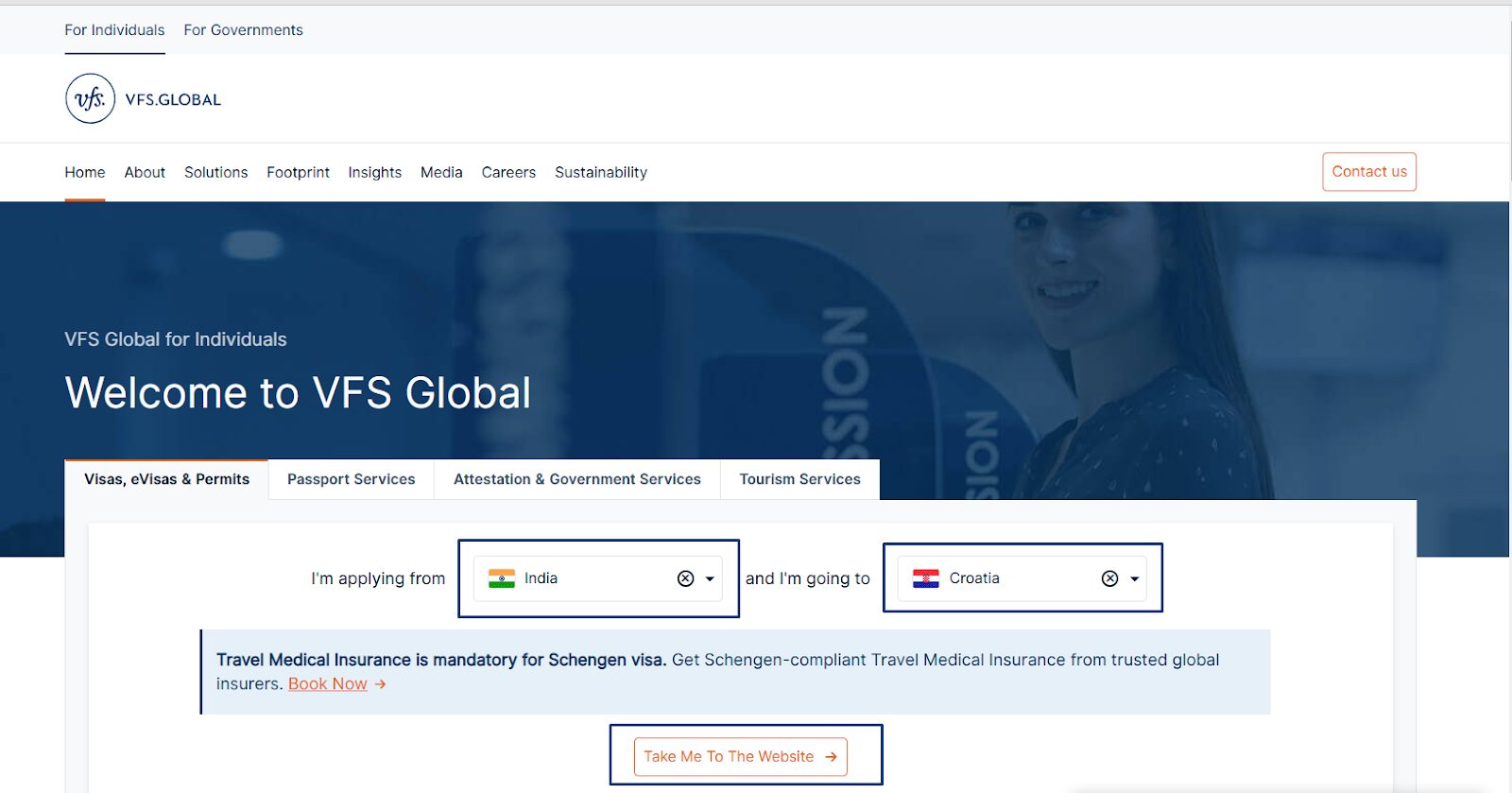Open Attestation & Government Services tab
This screenshot has width=1512, height=793.
577,479
